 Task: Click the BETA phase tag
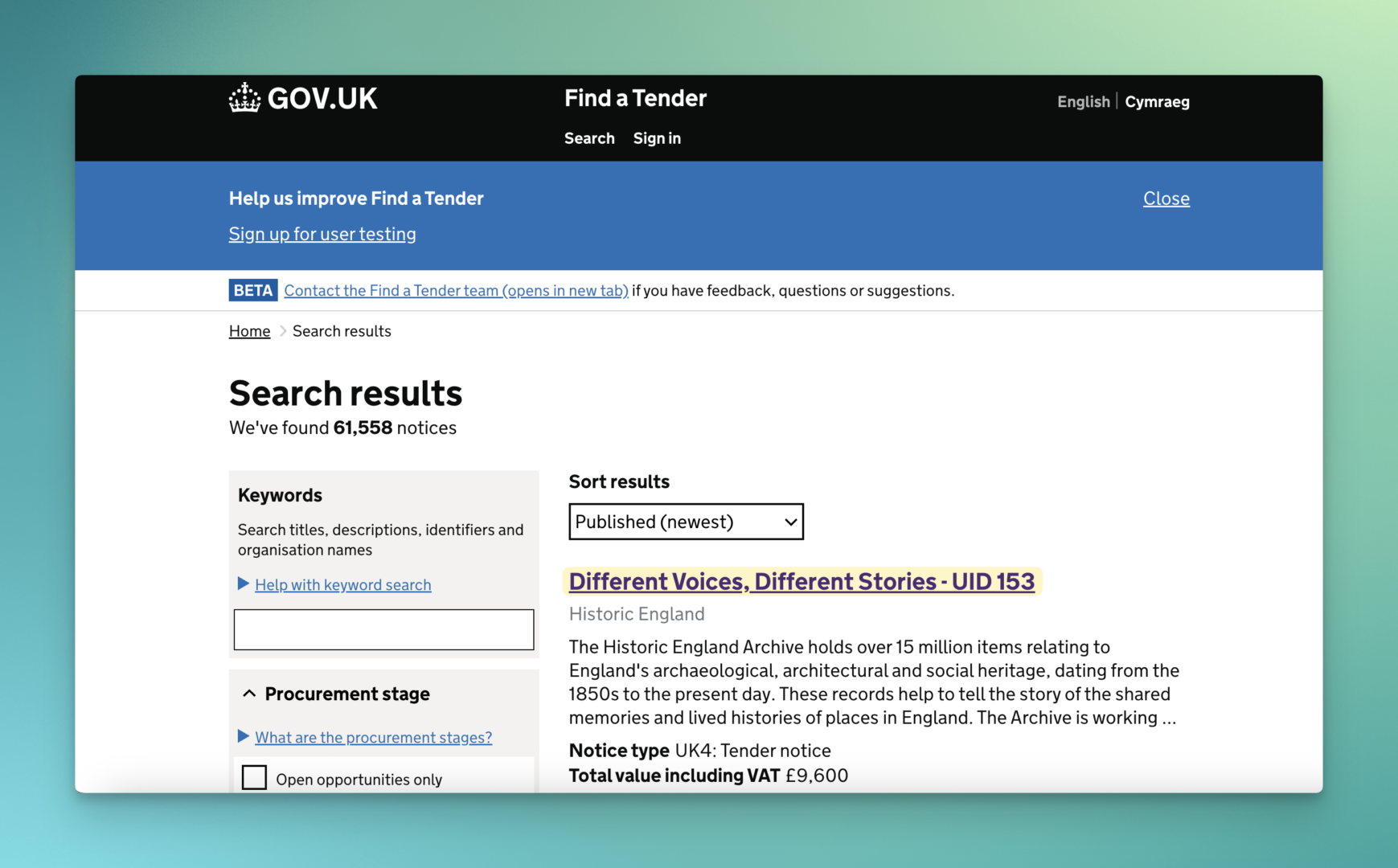click(x=253, y=291)
